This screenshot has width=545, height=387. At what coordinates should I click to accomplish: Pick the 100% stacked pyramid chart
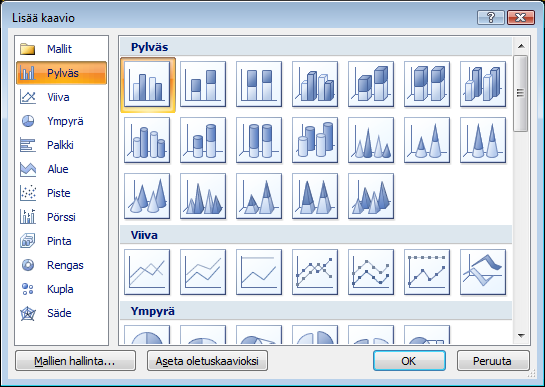[x=315, y=196]
